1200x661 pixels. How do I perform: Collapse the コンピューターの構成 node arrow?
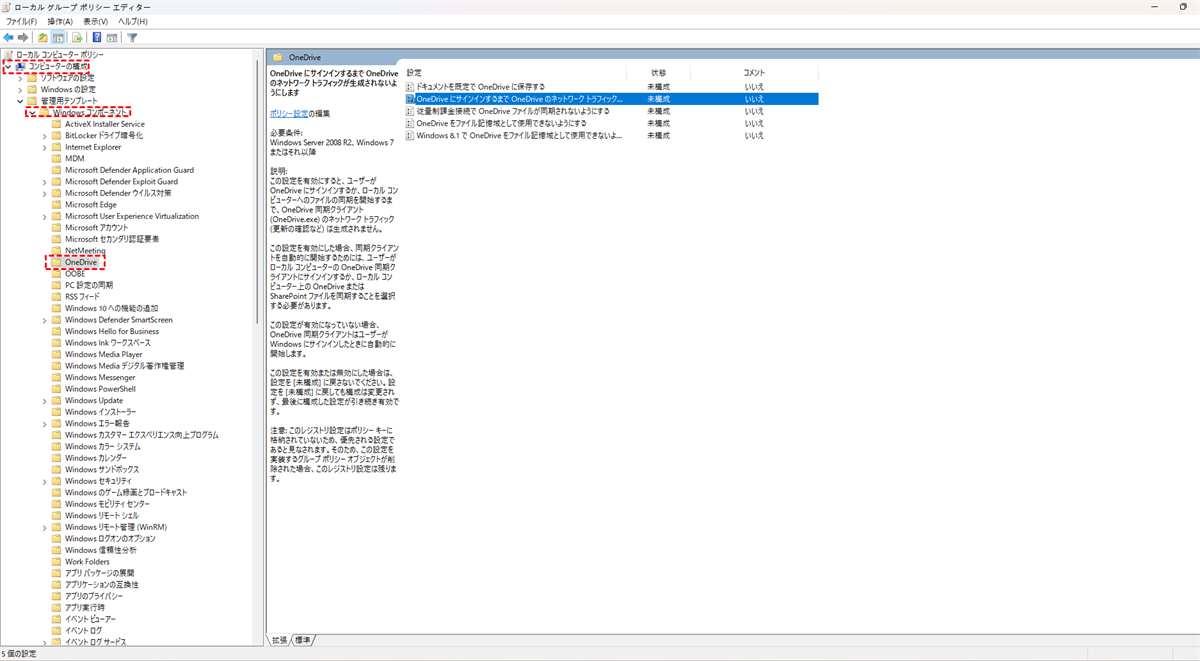(x=8, y=66)
